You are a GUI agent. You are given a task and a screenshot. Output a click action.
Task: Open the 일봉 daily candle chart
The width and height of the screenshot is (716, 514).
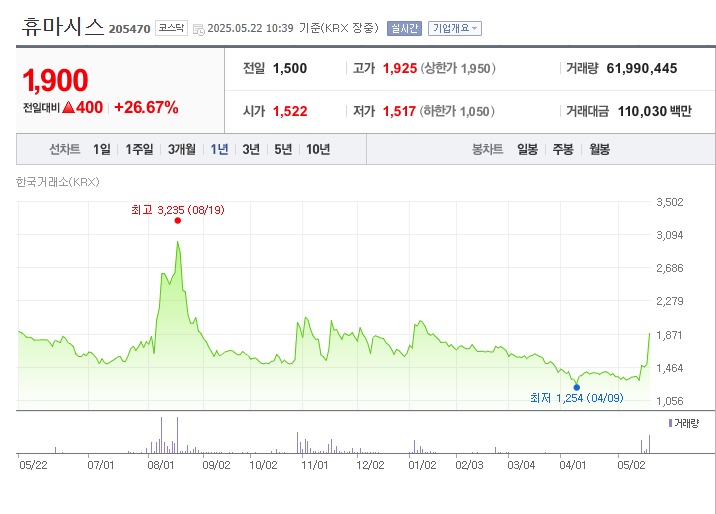[x=527, y=149]
